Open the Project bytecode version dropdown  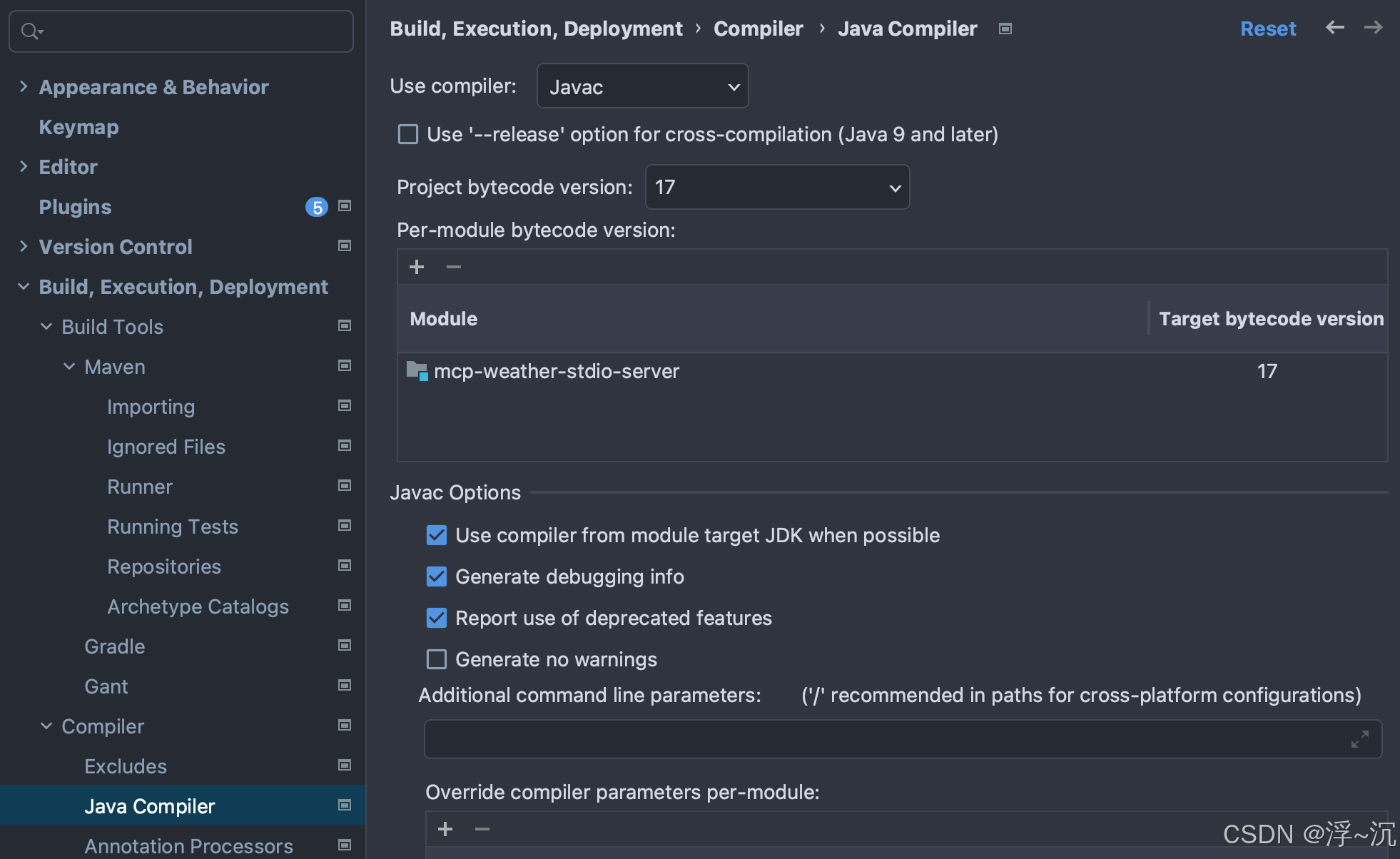pyautogui.click(x=777, y=187)
